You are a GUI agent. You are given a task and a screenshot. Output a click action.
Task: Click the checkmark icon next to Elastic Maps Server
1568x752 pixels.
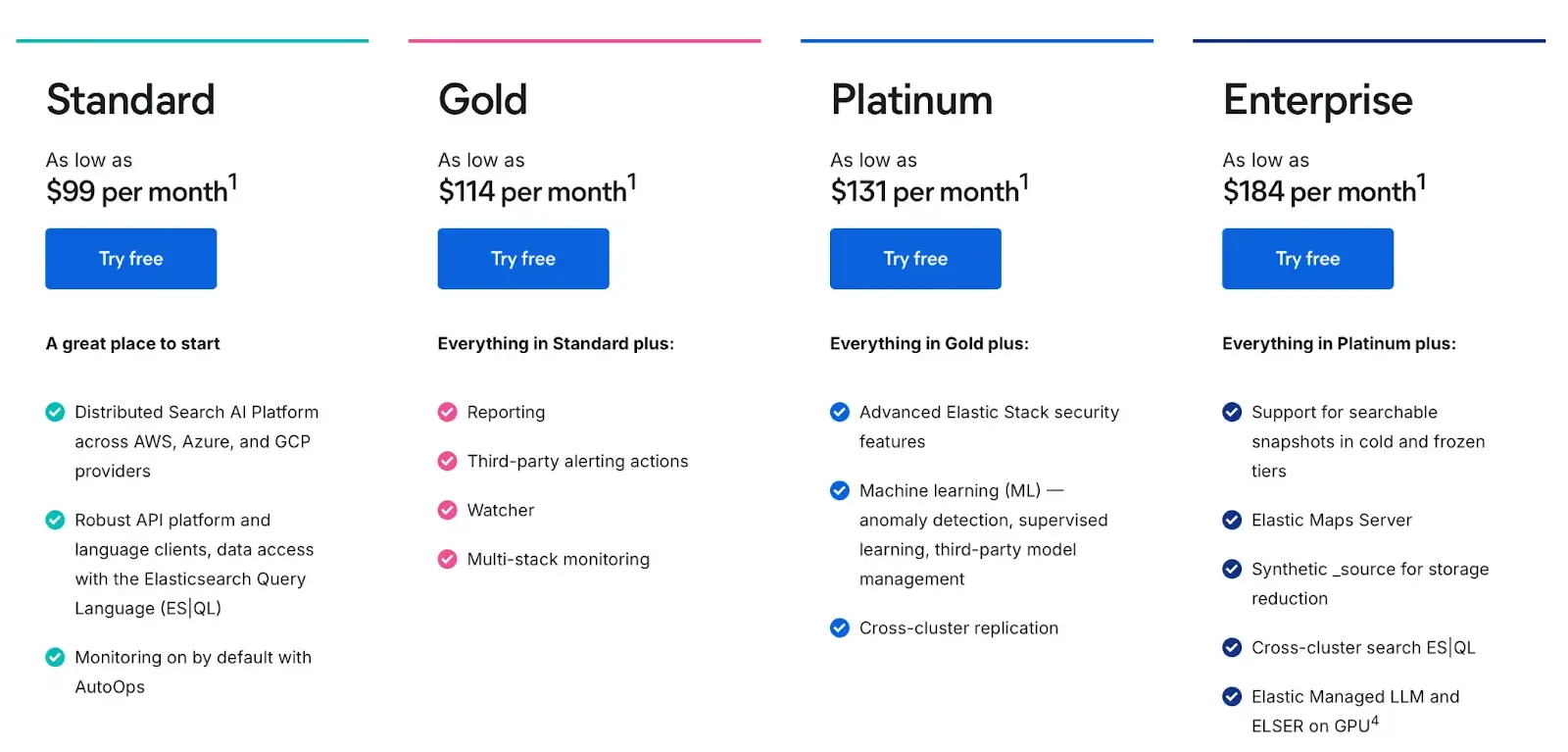click(x=1232, y=520)
